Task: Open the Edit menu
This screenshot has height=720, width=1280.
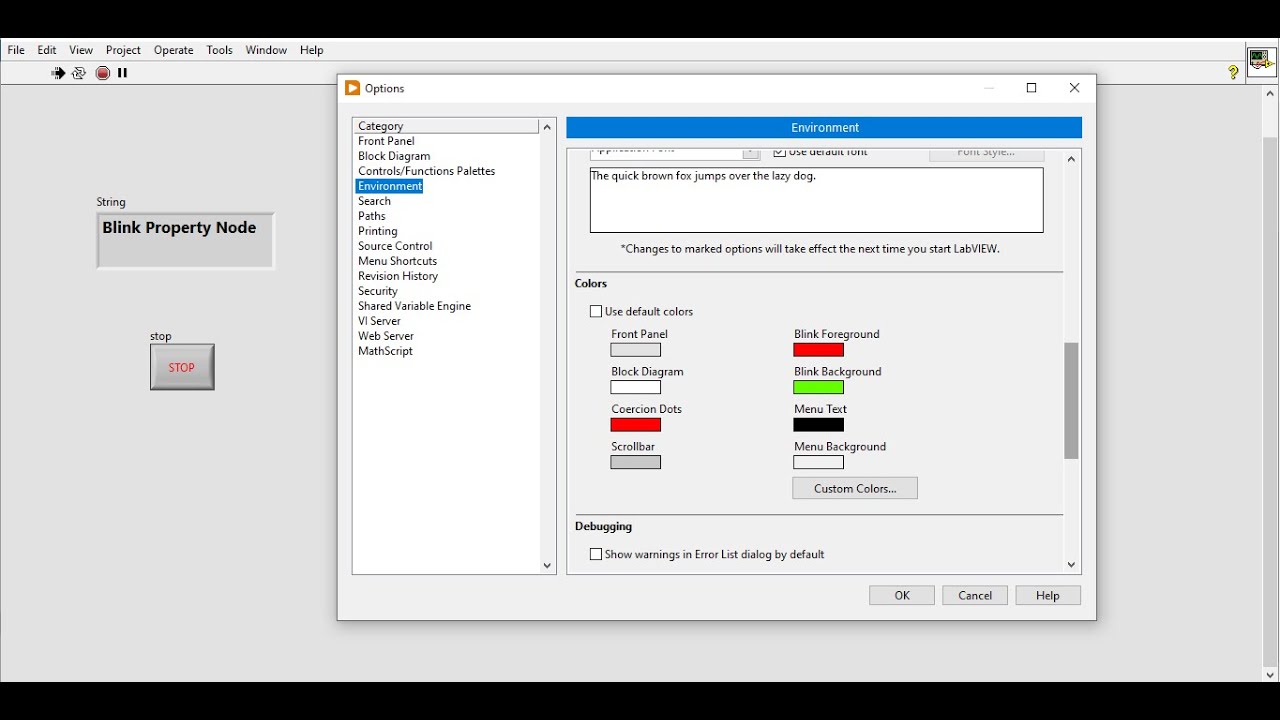Action: click(47, 50)
